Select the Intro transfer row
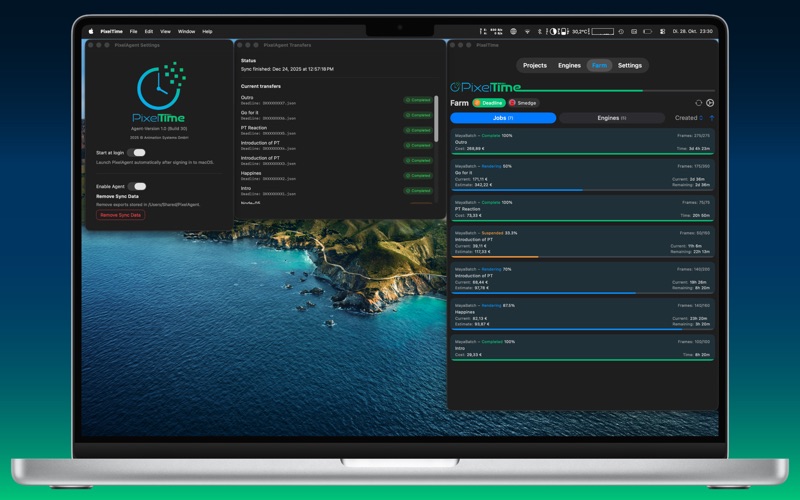Image resolution: width=800 pixels, height=500 pixels. (x=336, y=191)
